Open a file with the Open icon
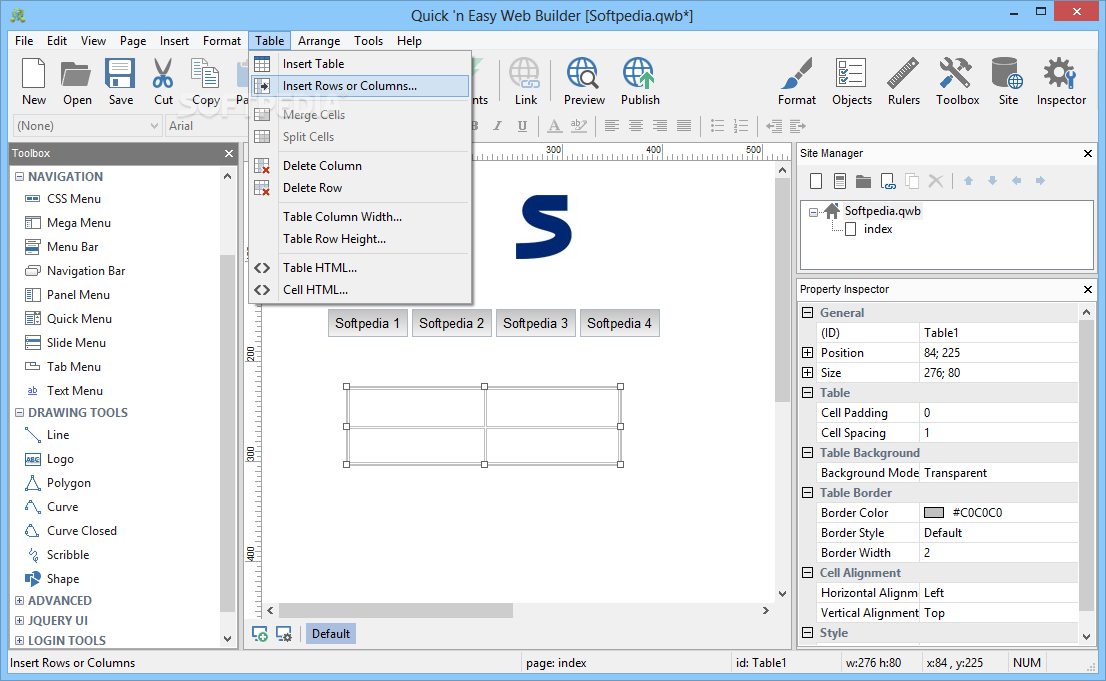The image size is (1106, 681). [x=76, y=82]
